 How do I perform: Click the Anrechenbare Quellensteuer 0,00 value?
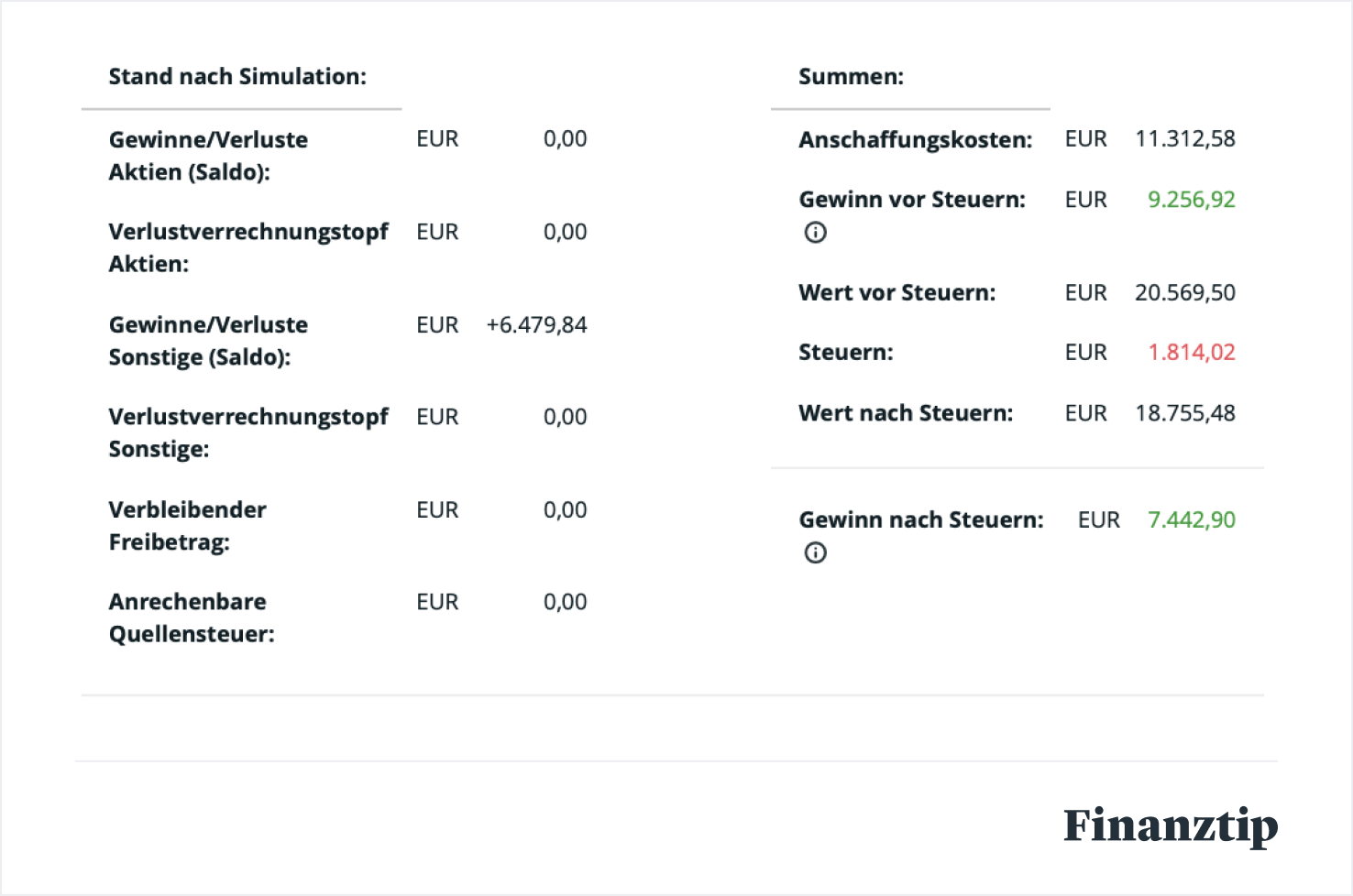pos(565,602)
